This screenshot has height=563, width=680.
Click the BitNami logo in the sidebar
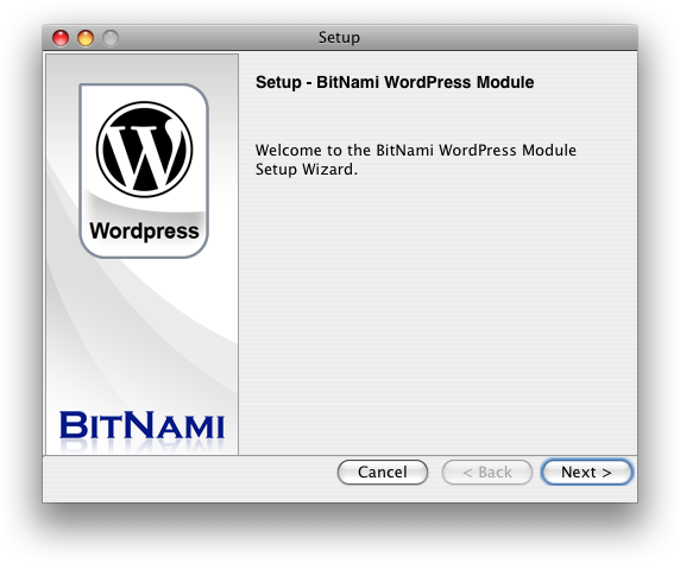click(141, 425)
